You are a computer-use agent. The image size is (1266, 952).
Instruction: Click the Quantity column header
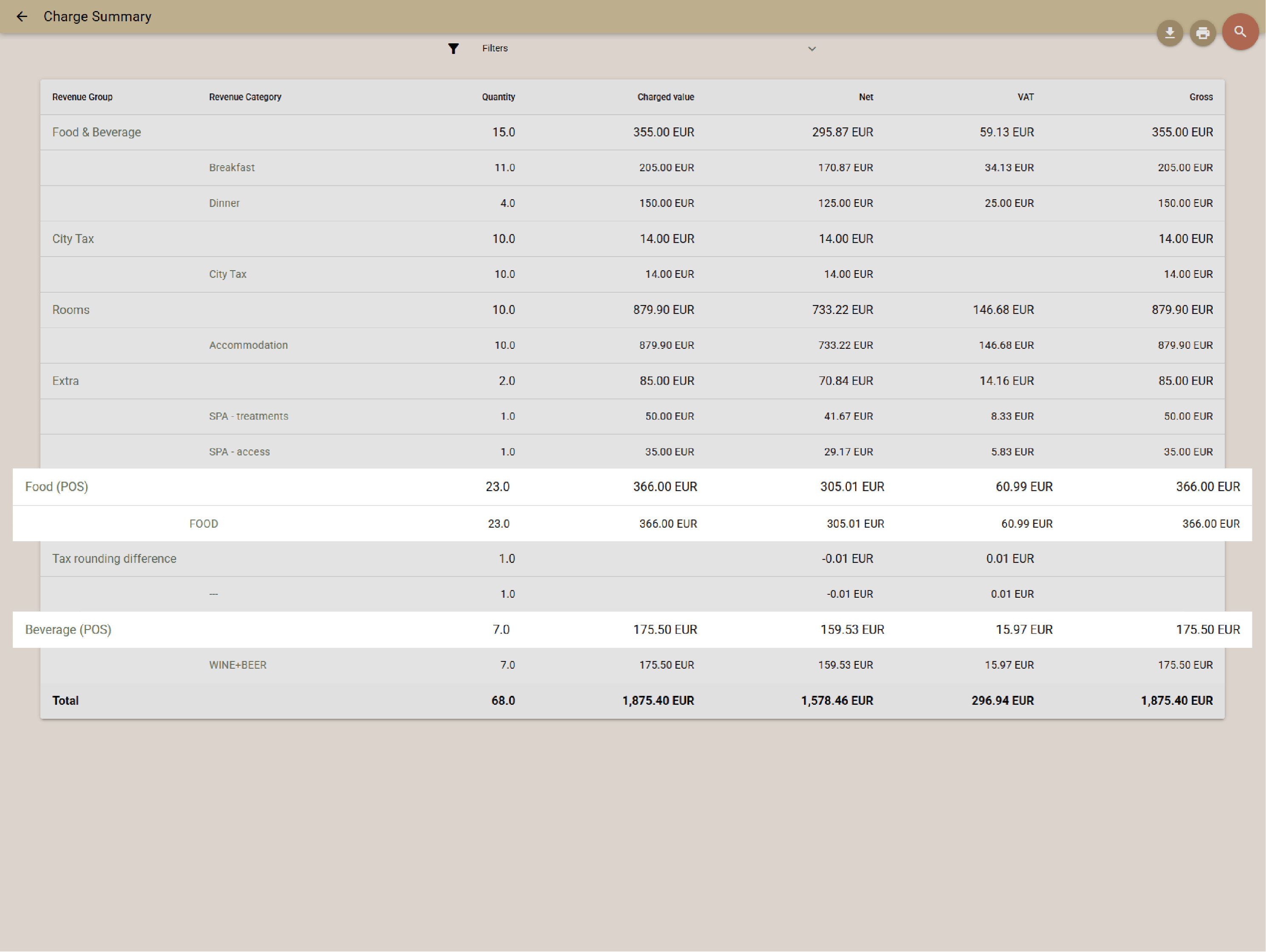pyautogui.click(x=498, y=97)
